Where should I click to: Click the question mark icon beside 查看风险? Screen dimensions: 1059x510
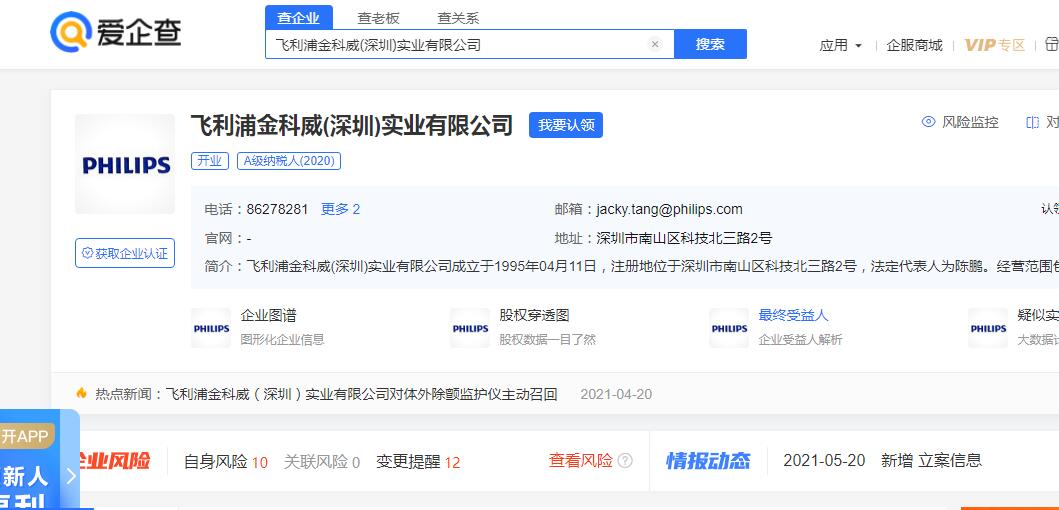[x=625, y=461]
